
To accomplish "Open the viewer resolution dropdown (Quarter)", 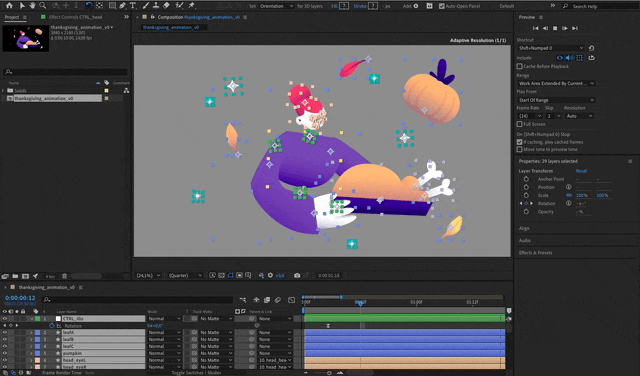I will pyautogui.click(x=186, y=276).
